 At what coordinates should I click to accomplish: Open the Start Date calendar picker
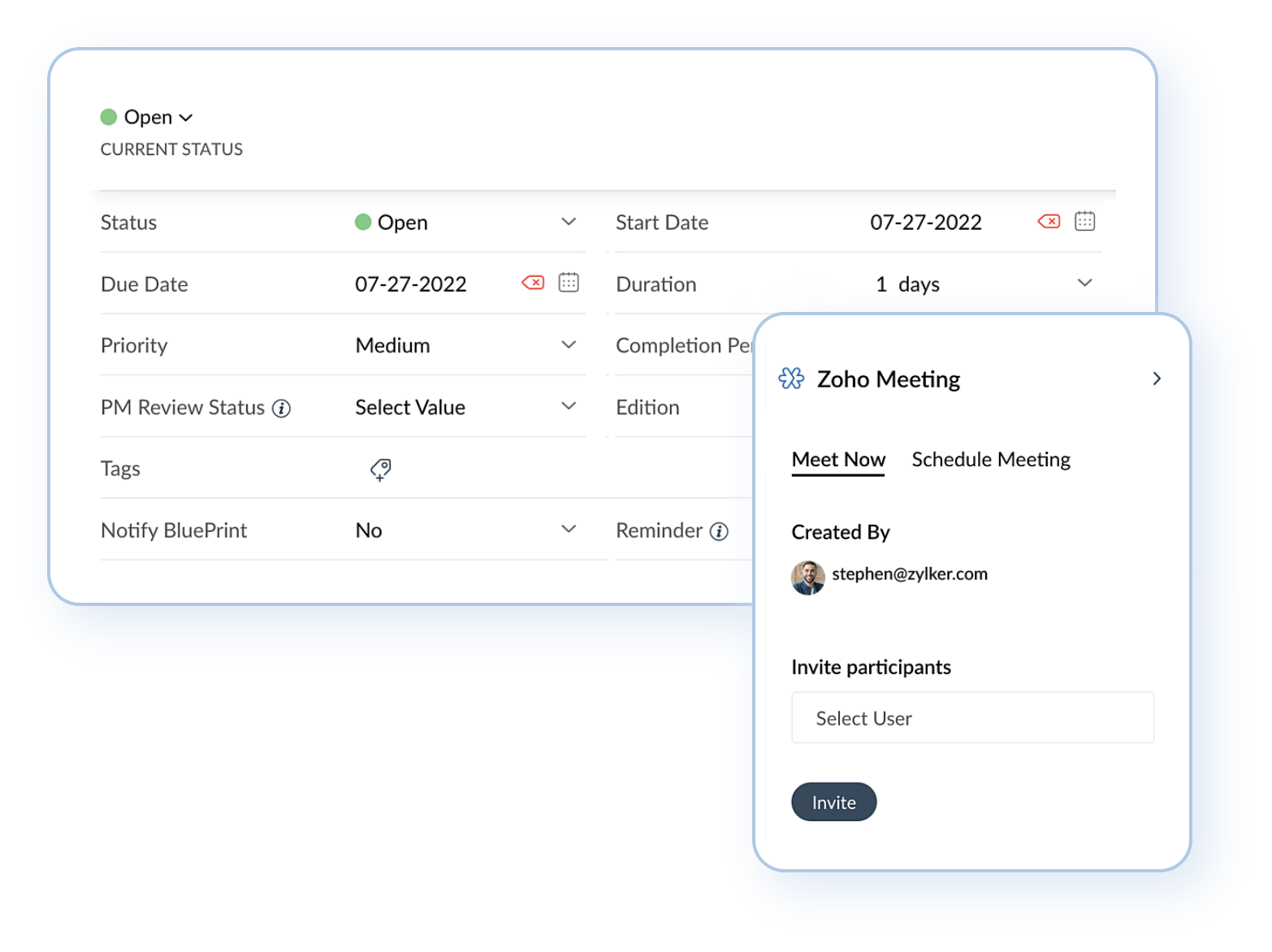tap(1085, 220)
